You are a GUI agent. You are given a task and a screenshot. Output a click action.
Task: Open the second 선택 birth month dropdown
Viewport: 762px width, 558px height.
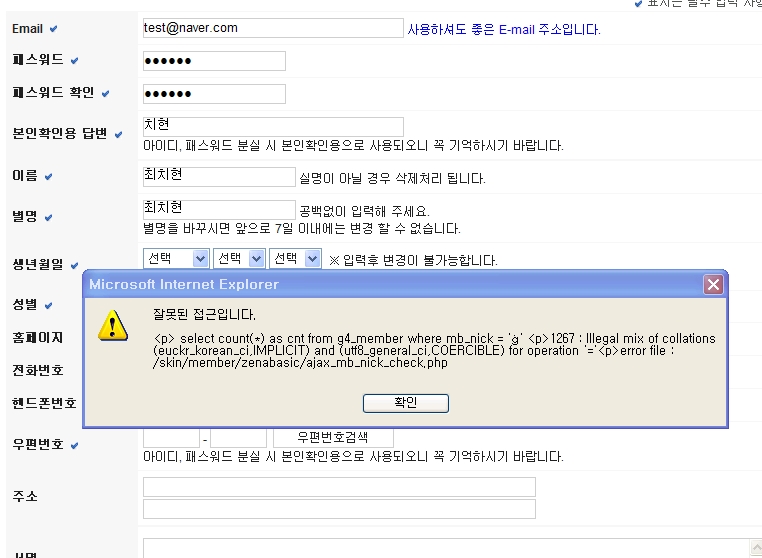240,259
